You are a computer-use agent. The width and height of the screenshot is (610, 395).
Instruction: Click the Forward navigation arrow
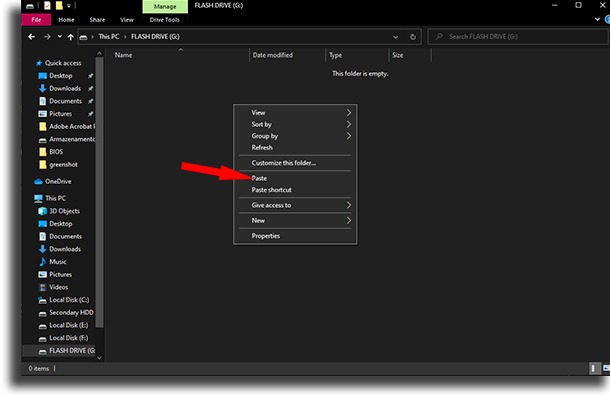click(x=47, y=37)
